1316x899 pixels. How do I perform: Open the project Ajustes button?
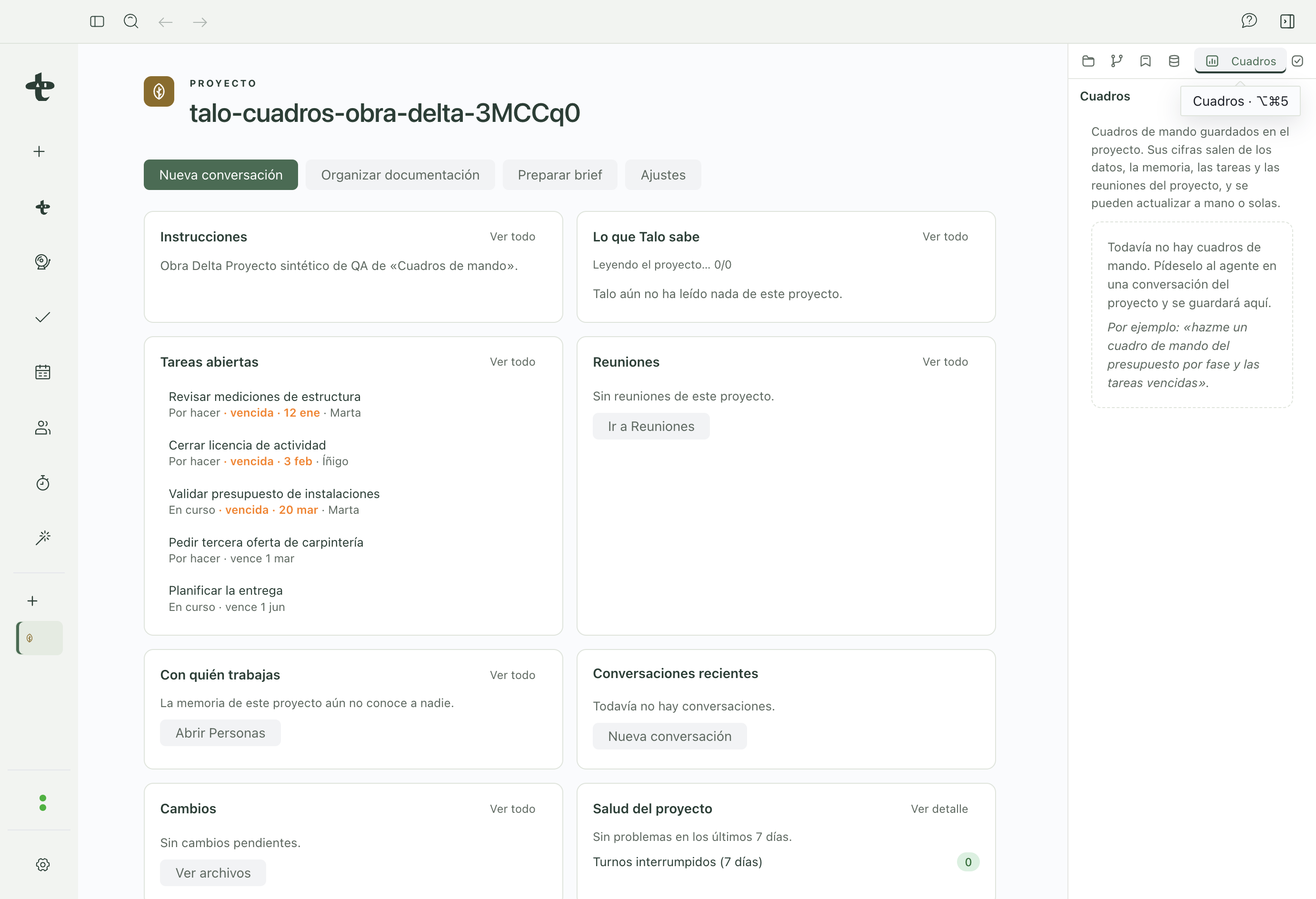663,174
